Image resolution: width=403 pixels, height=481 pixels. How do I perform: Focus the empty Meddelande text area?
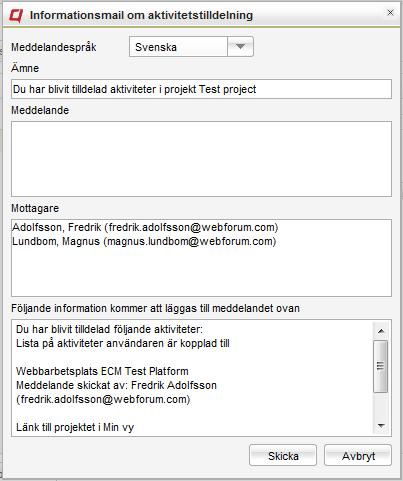pyautogui.click(x=201, y=159)
